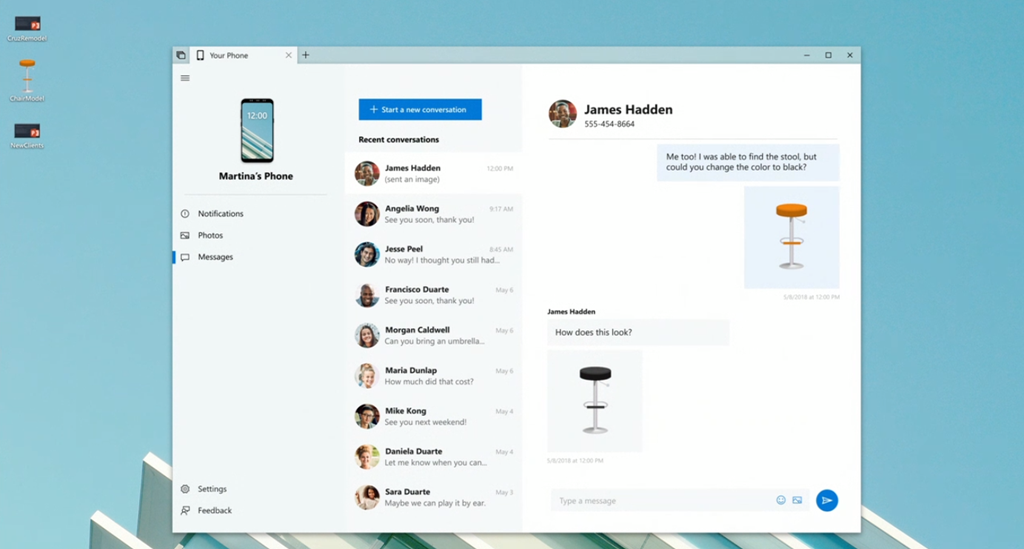The height and width of the screenshot is (549, 1024).
Task: Click the 'Me too! I was able' message bubble
Action: (748, 162)
